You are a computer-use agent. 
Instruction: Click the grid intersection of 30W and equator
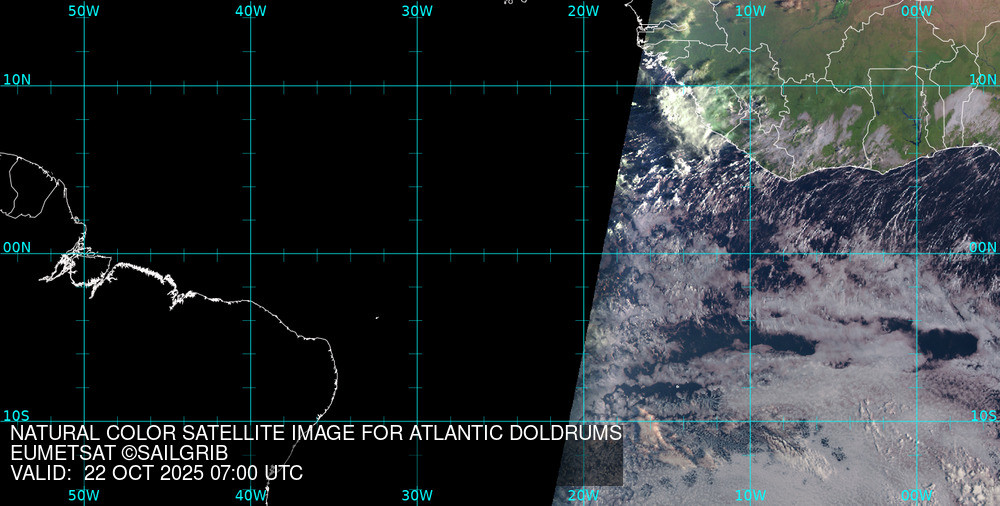click(x=417, y=253)
